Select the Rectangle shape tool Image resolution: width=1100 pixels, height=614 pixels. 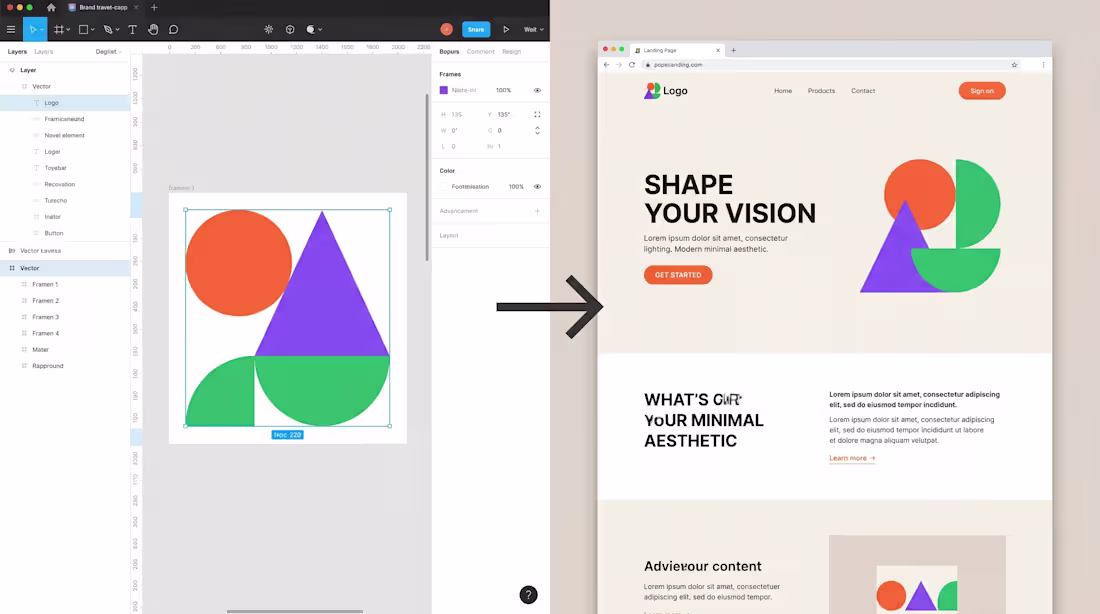coord(83,29)
